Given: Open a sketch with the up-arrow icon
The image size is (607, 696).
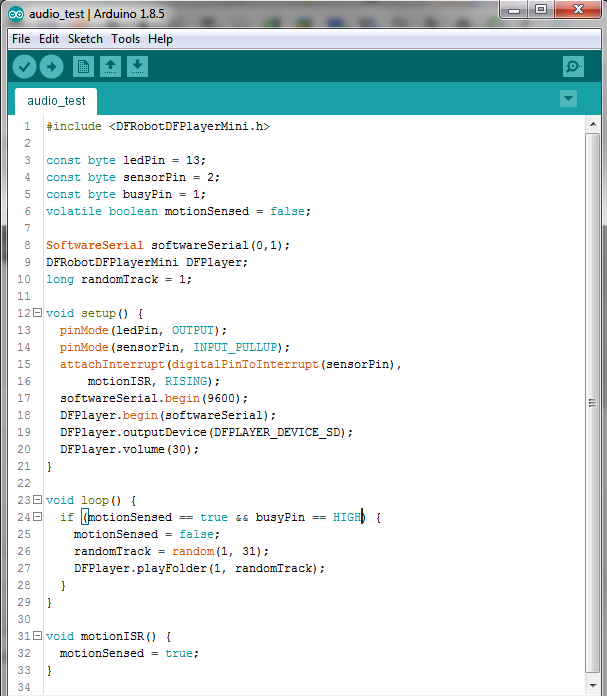Looking at the screenshot, I should tap(110, 67).
